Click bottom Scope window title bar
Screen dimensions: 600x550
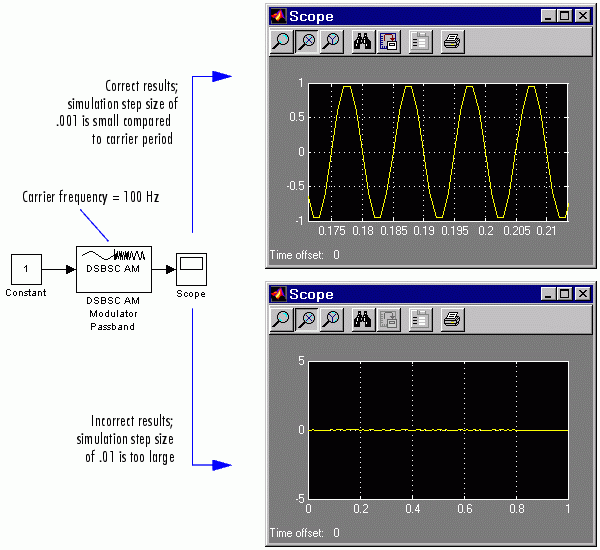(x=430, y=294)
